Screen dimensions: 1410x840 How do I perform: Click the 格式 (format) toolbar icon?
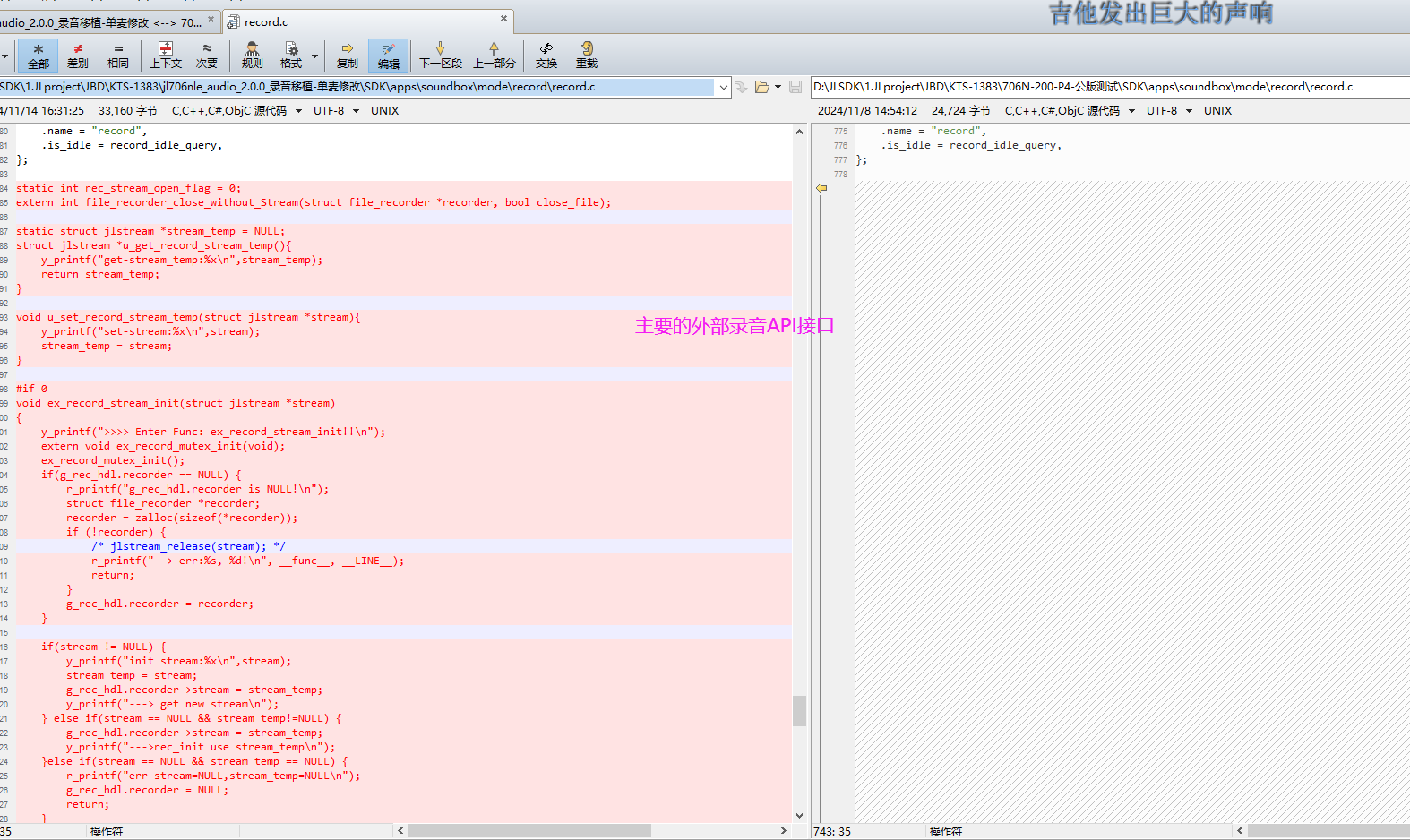point(291,56)
